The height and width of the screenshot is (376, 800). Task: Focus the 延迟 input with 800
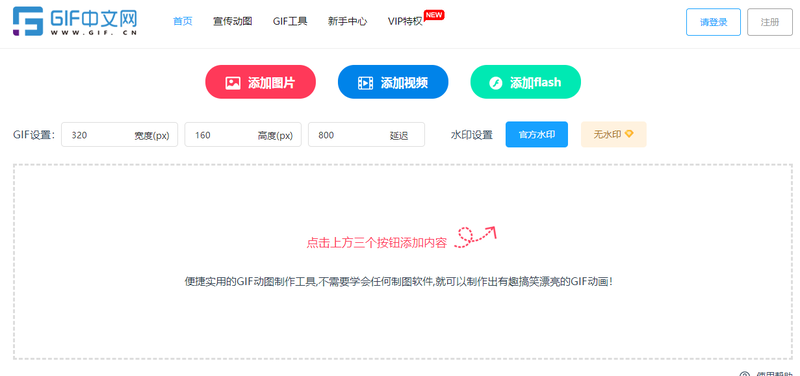click(x=366, y=135)
